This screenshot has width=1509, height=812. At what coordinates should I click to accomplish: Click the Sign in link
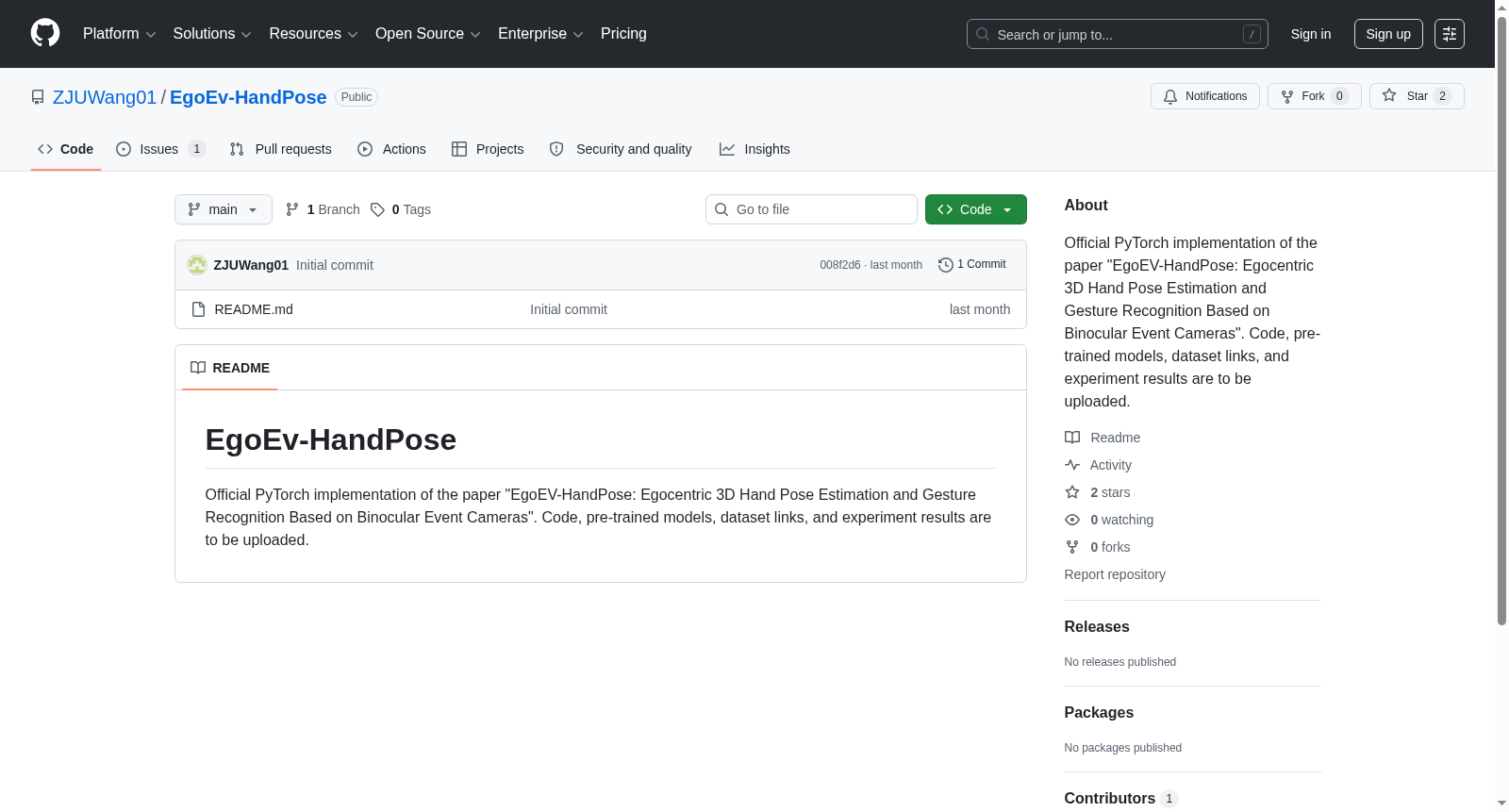1311,34
